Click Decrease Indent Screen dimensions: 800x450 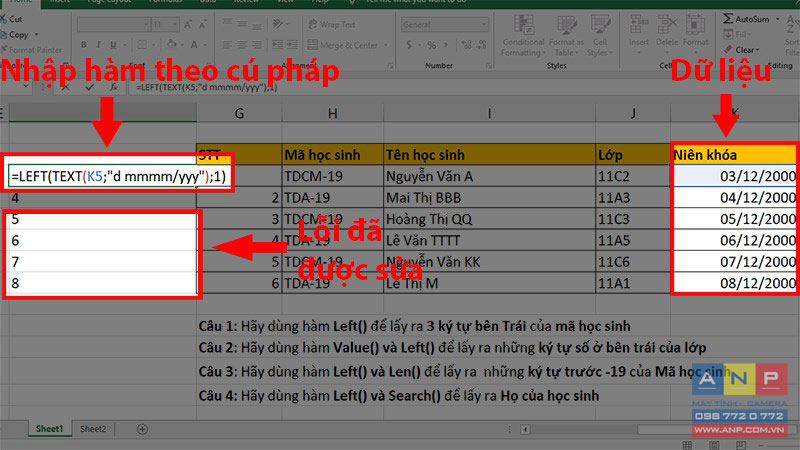(278, 45)
